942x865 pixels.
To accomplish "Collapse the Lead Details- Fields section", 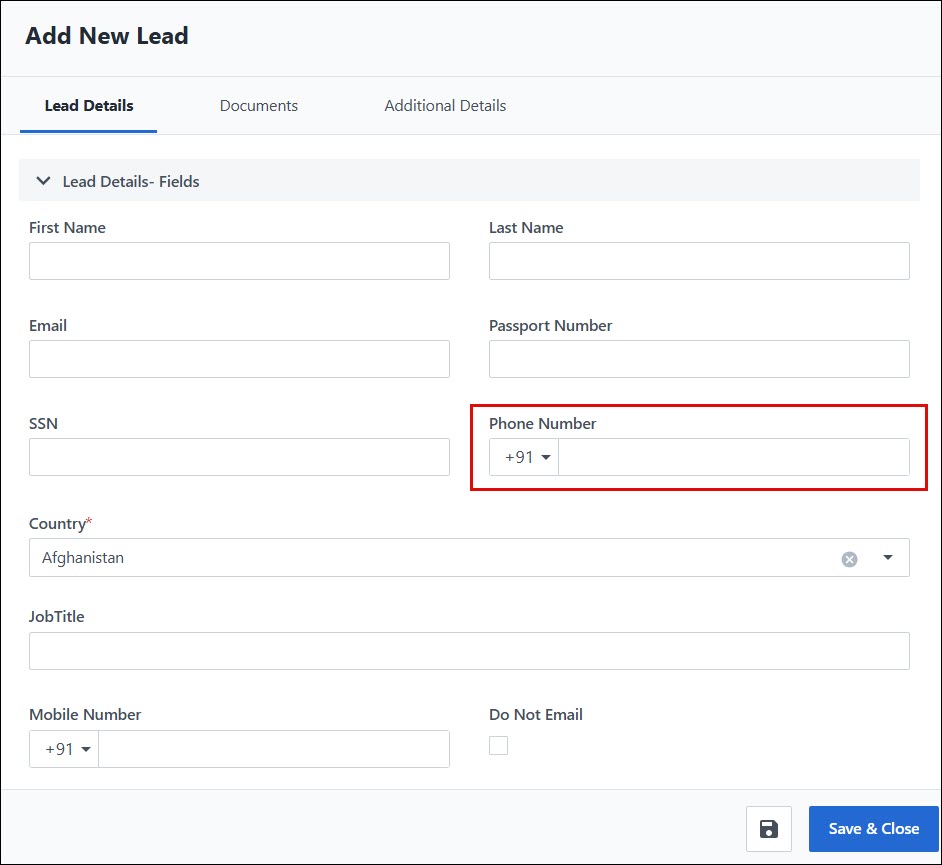I will [x=43, y=181].
